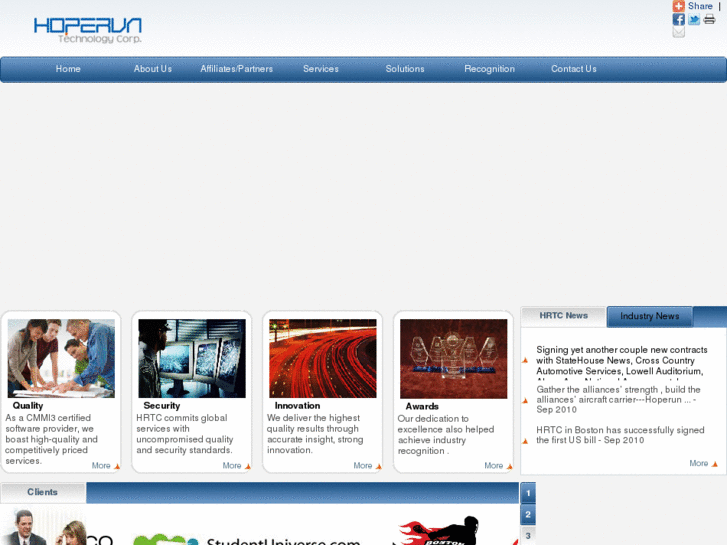The height and width of the screenshot is (545, 727).
Task: Open the Affiliates/Partners menu
Action: (x=236, y=69)
